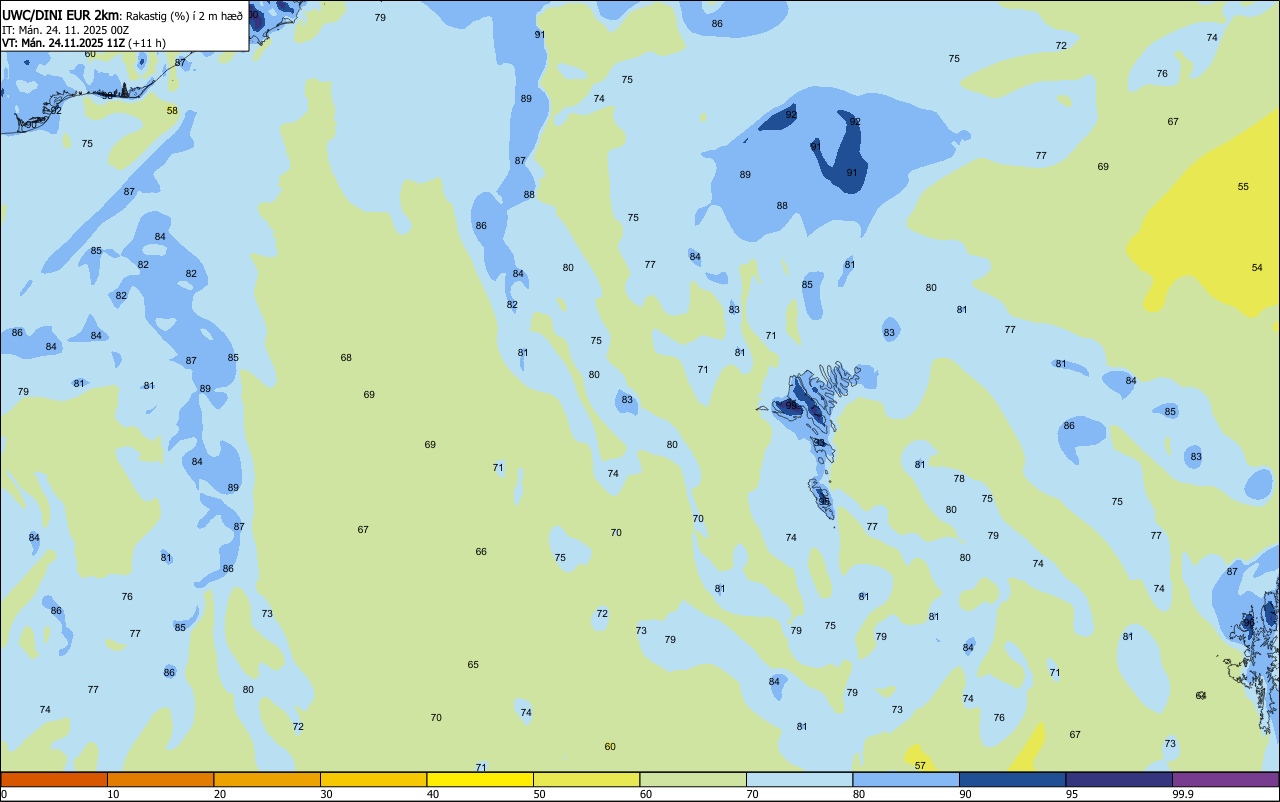This screenshot has height=802, width=1280.
Task: Click the medium blue 80–90 legend swatch
Action: 906,779
